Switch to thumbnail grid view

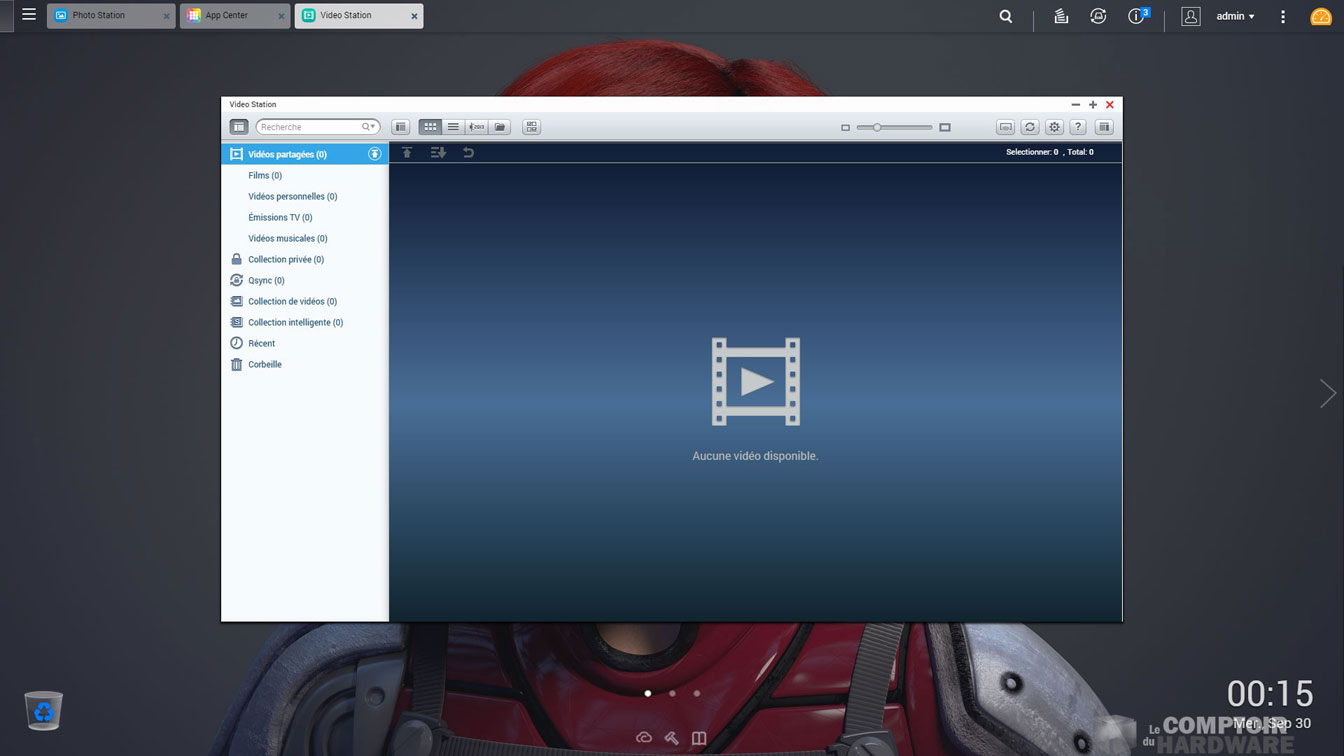pyautogui.click(x=430, y=127)
